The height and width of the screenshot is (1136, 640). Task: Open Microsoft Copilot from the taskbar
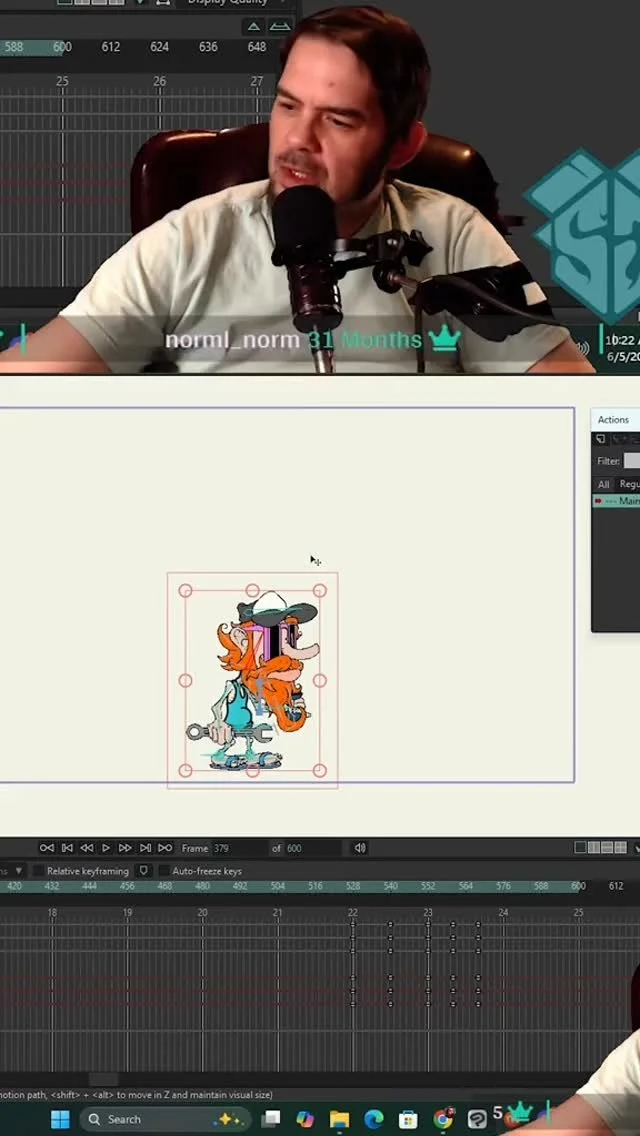[x=305, y=1119]
